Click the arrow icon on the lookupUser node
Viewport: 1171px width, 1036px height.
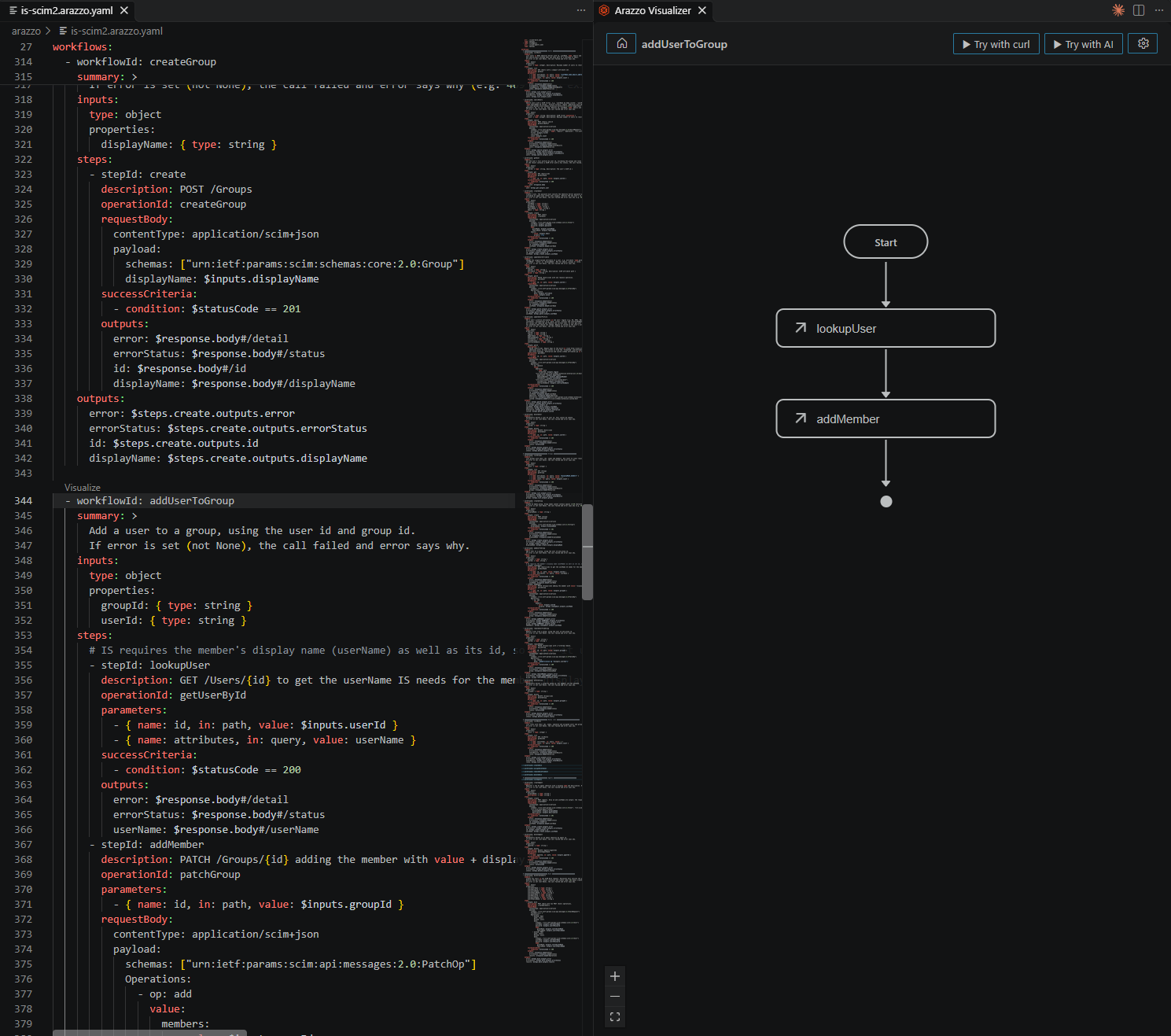[x=801, y=328]
